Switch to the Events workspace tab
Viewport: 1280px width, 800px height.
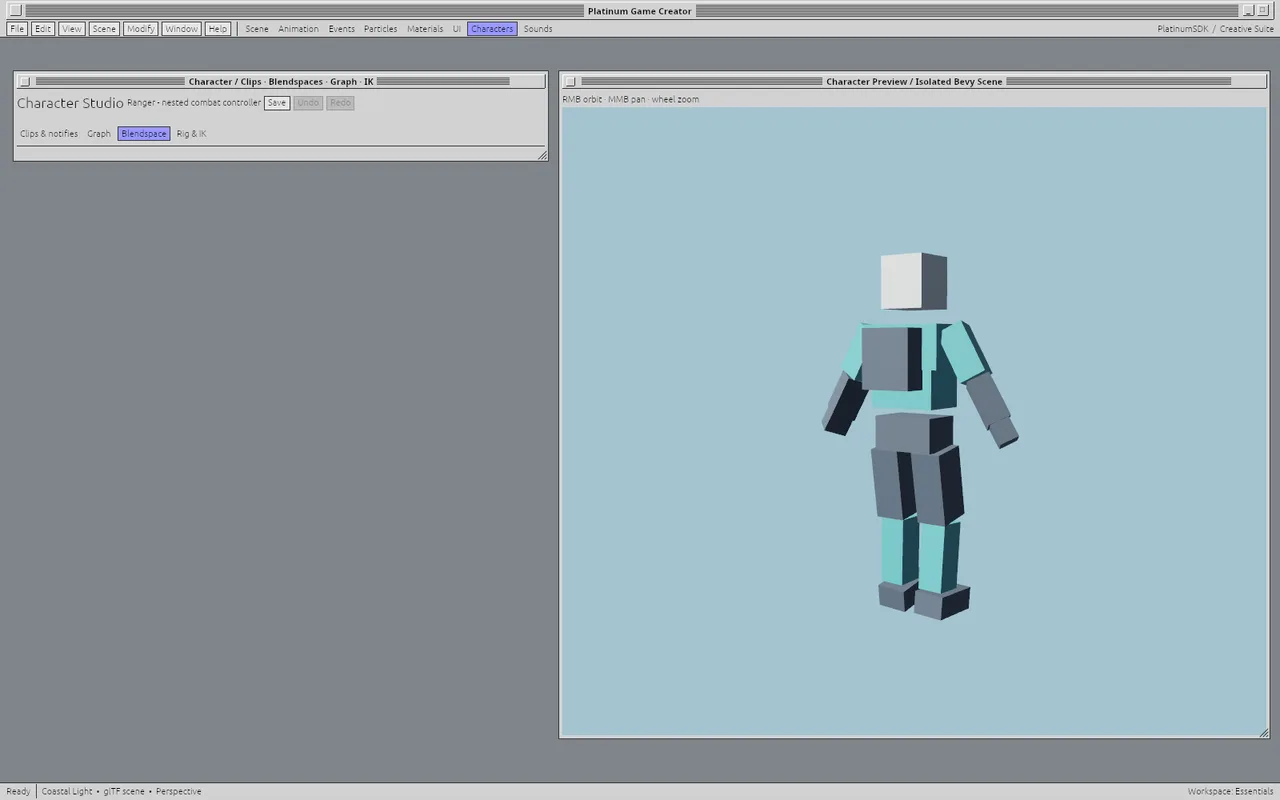(341, 29)
